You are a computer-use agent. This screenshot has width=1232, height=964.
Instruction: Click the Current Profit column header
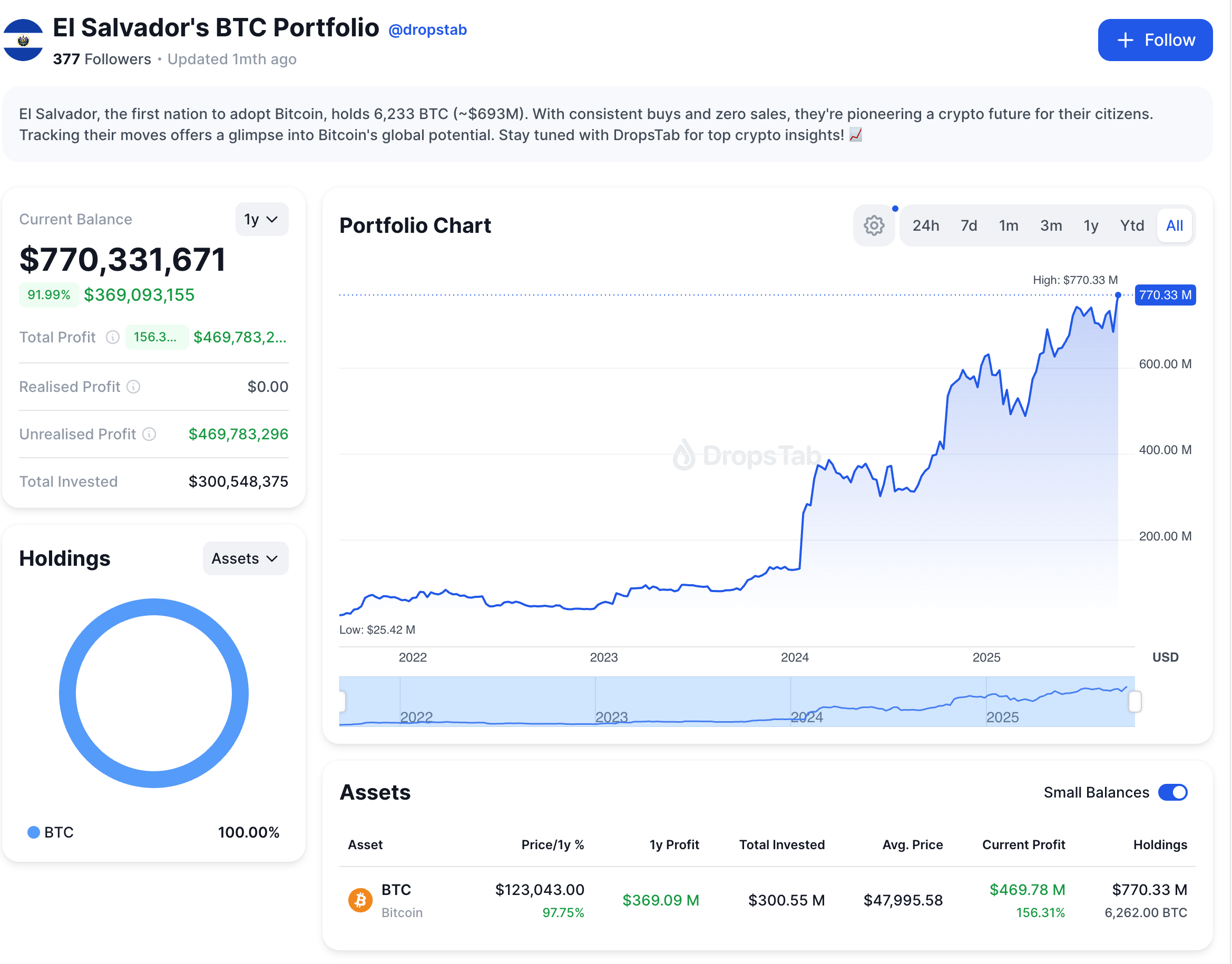(1023, 844)
